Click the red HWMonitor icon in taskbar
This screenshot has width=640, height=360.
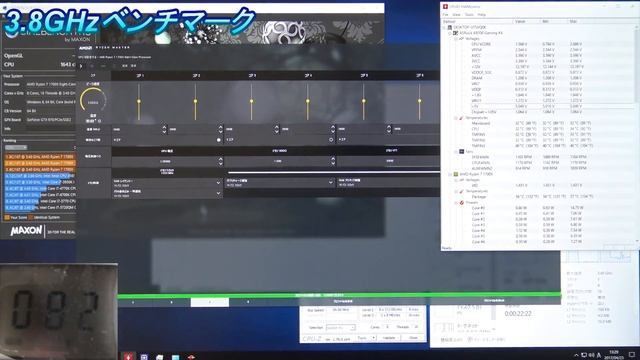128,356
